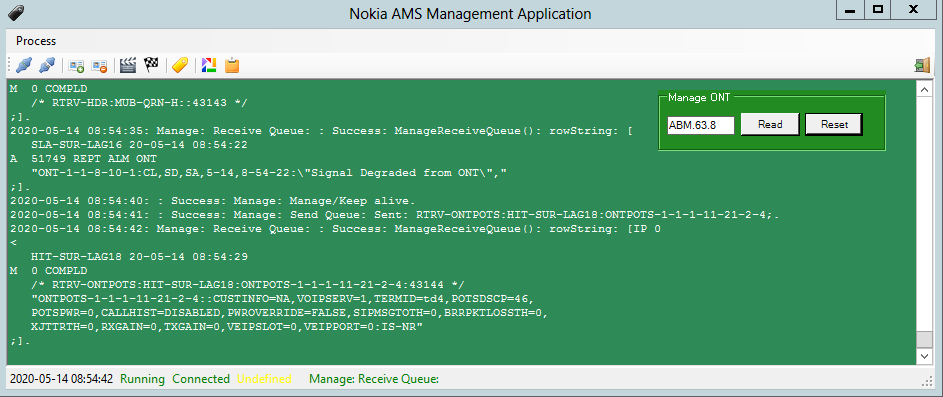Click the Running status text

tap(143, 379)
